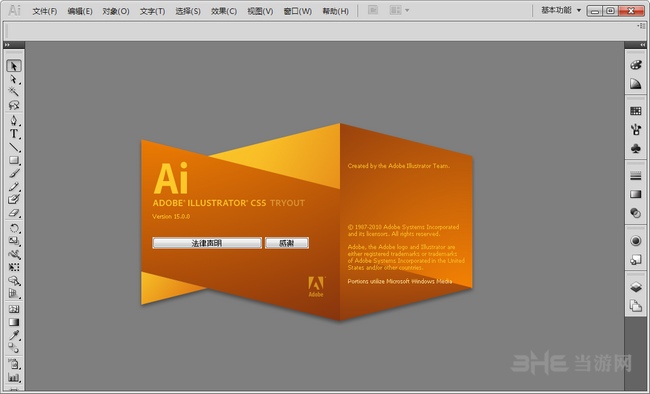Select the Rectangle tool

14,160
